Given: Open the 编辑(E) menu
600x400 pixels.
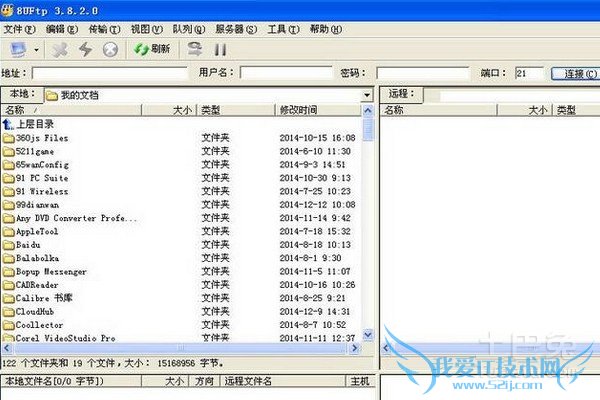Looking at the screenshot, I should [x=62, y=29].
